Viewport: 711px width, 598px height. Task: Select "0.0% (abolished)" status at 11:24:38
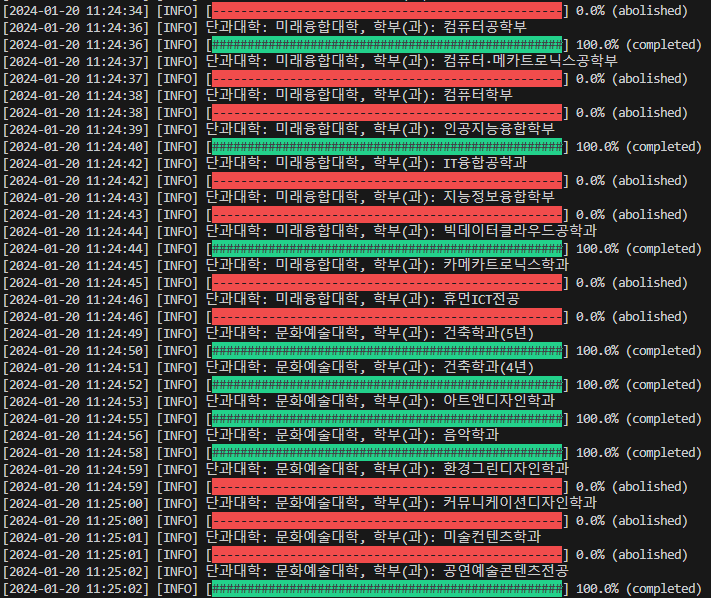coord(632,112)
